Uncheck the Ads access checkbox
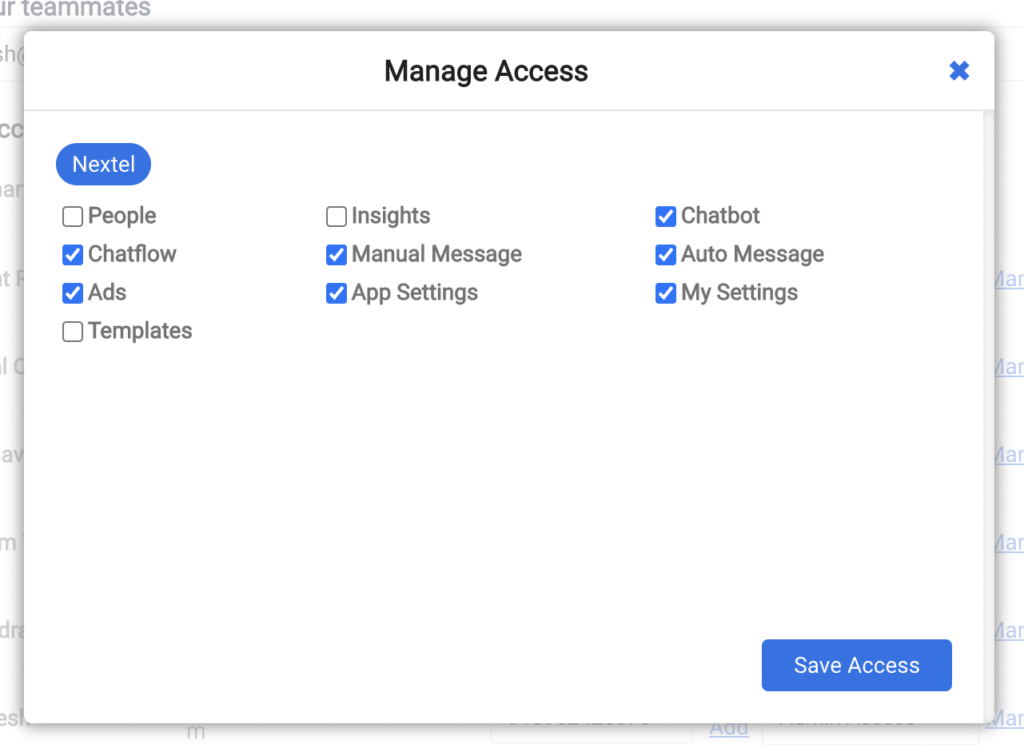1024x756 pixels. [72, 293]
